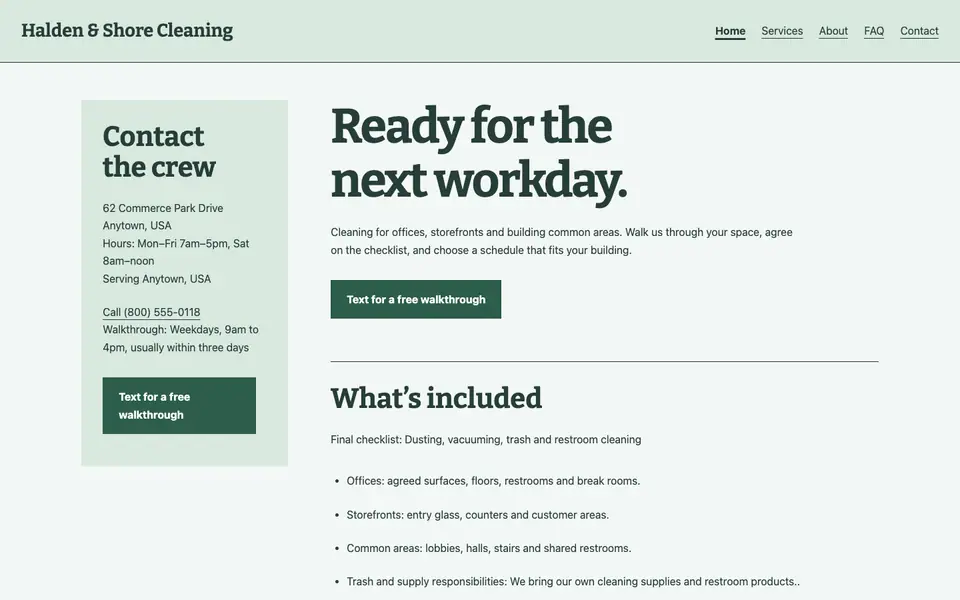
Task: Click the main hero "Text for a free walkthrough" button
Action: pyautogui.click(x=416, y=299)
